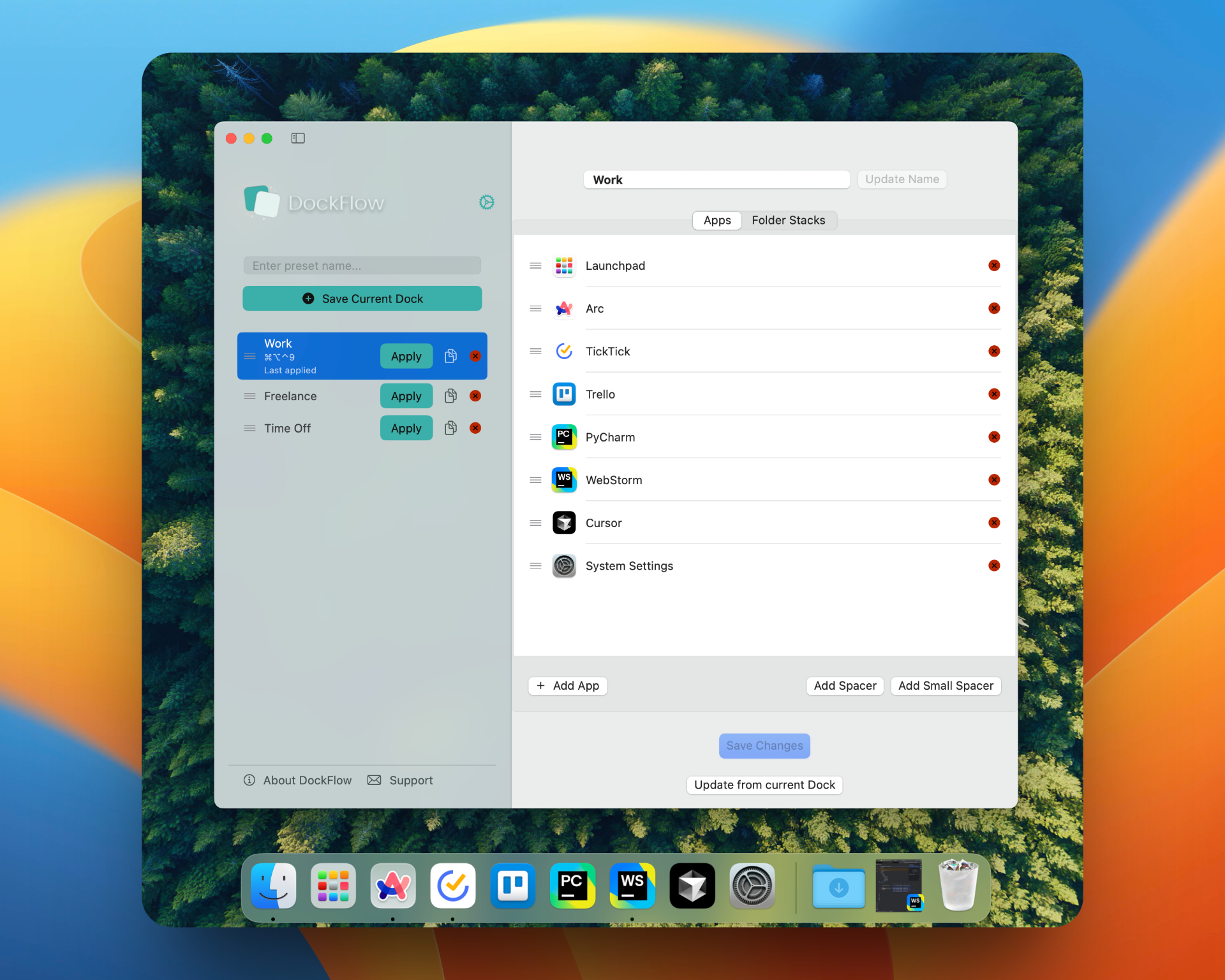
Task: Click the Launchpad row drag handle
Action: (536, 265)
